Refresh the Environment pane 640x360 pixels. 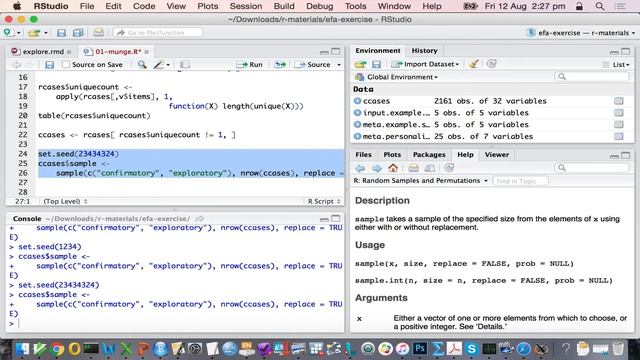pos(491,64)
